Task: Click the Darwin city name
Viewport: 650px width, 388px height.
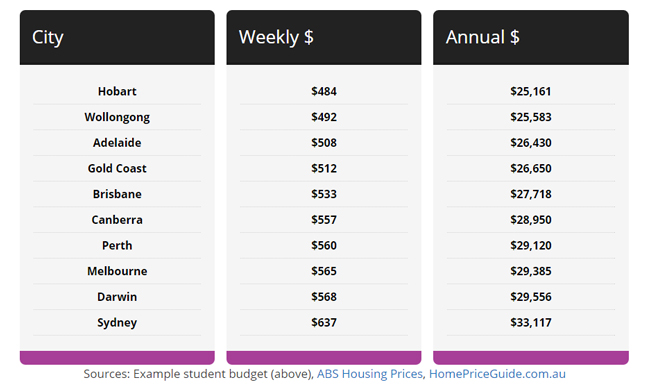Action: point(117,297)
